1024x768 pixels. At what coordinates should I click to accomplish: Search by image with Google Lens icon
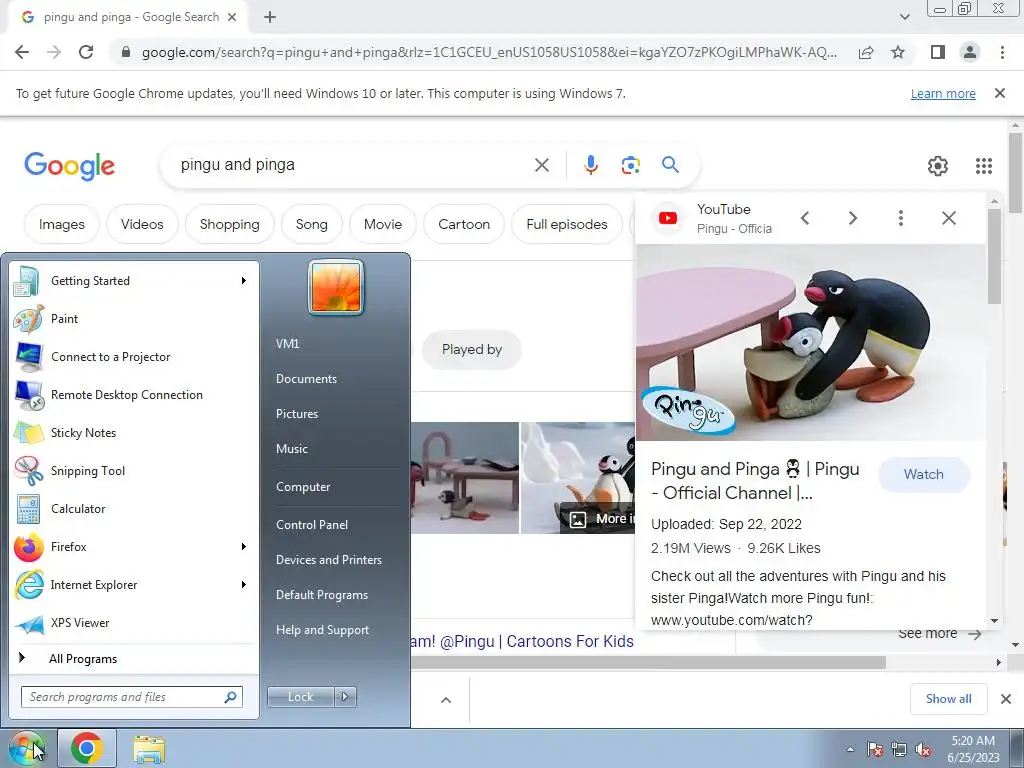click(x=630, y=165)
